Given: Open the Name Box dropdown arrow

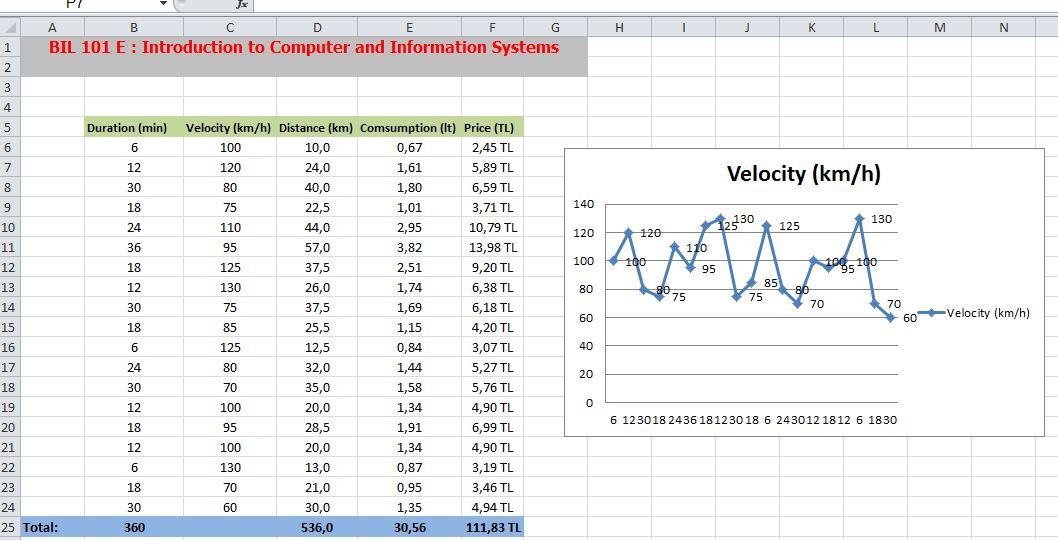Looking at the screenshot, I should click(x=163, y=4).
